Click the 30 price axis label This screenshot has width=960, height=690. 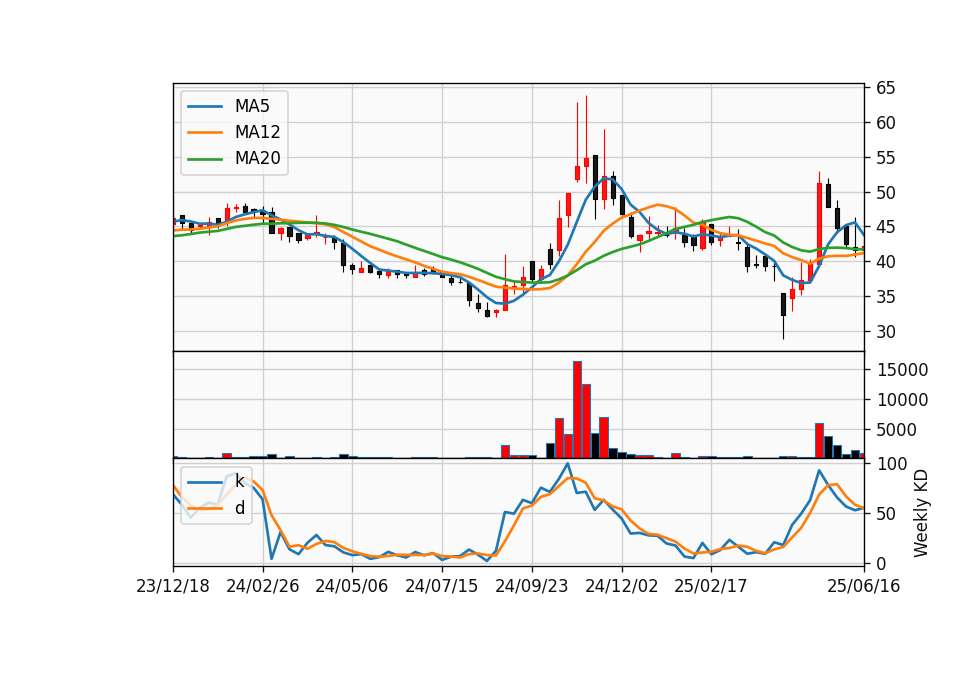coord(885,332)
